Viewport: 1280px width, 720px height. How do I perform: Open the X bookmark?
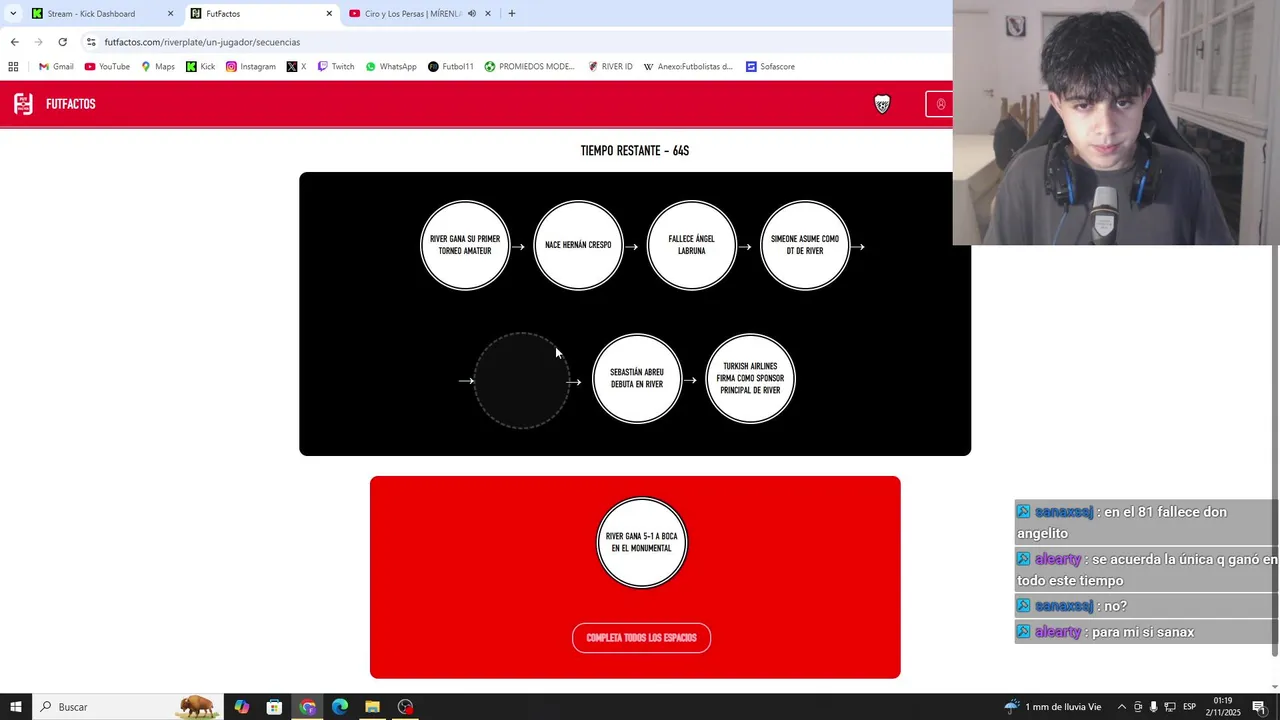click(296, 67)
